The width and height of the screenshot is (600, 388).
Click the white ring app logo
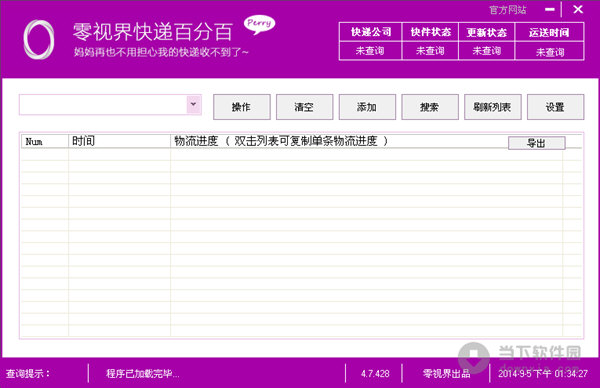pos(38,39)
